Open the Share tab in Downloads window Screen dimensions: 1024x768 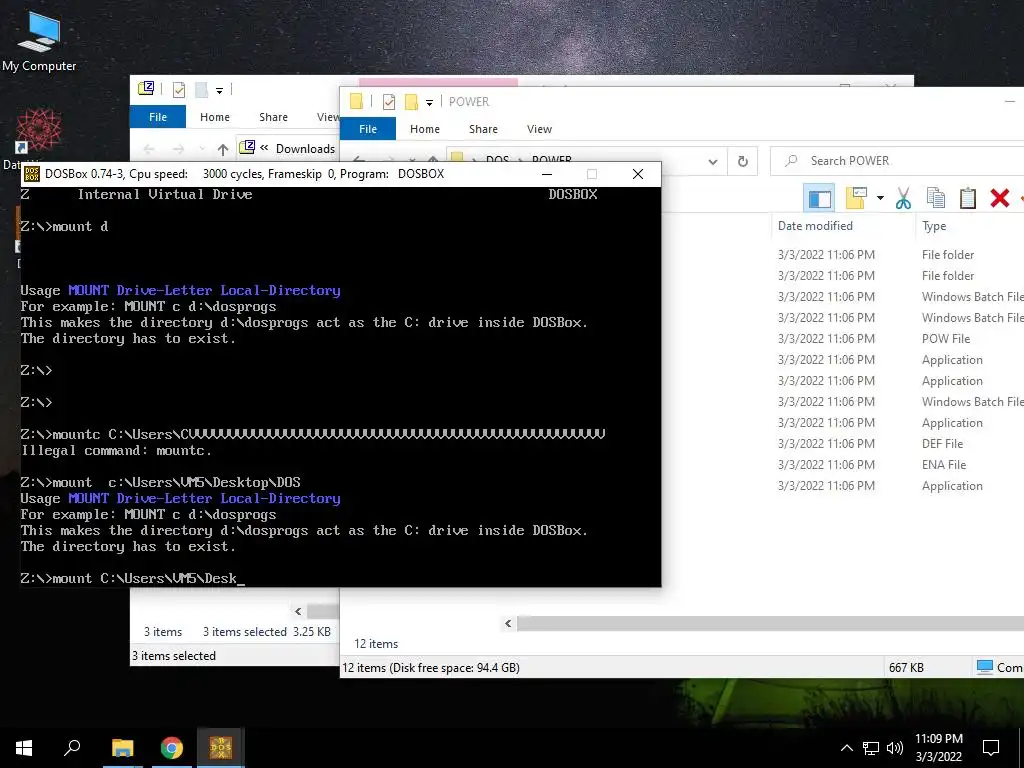(273, 117)
